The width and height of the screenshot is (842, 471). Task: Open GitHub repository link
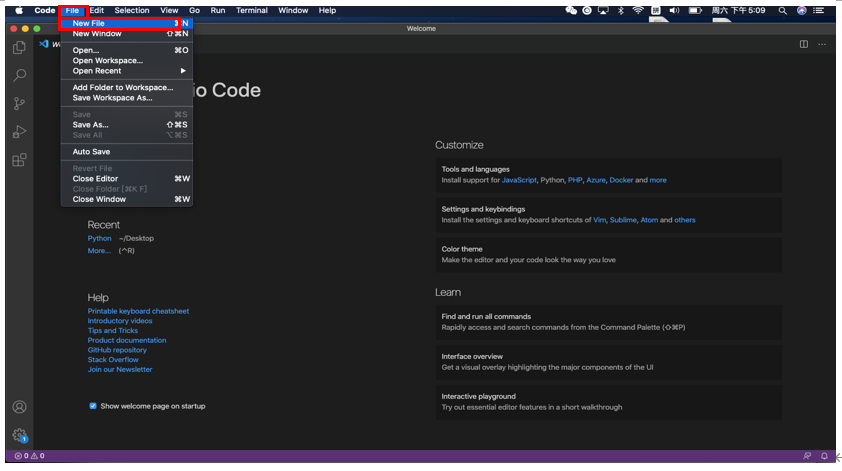pyautogui.click(x=117, y=350)
